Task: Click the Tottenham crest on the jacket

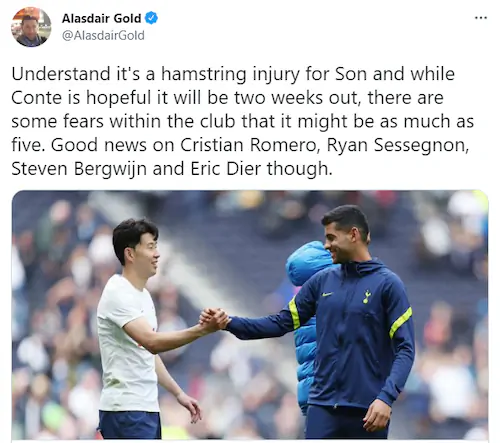Action: click(x=367, y=296)
